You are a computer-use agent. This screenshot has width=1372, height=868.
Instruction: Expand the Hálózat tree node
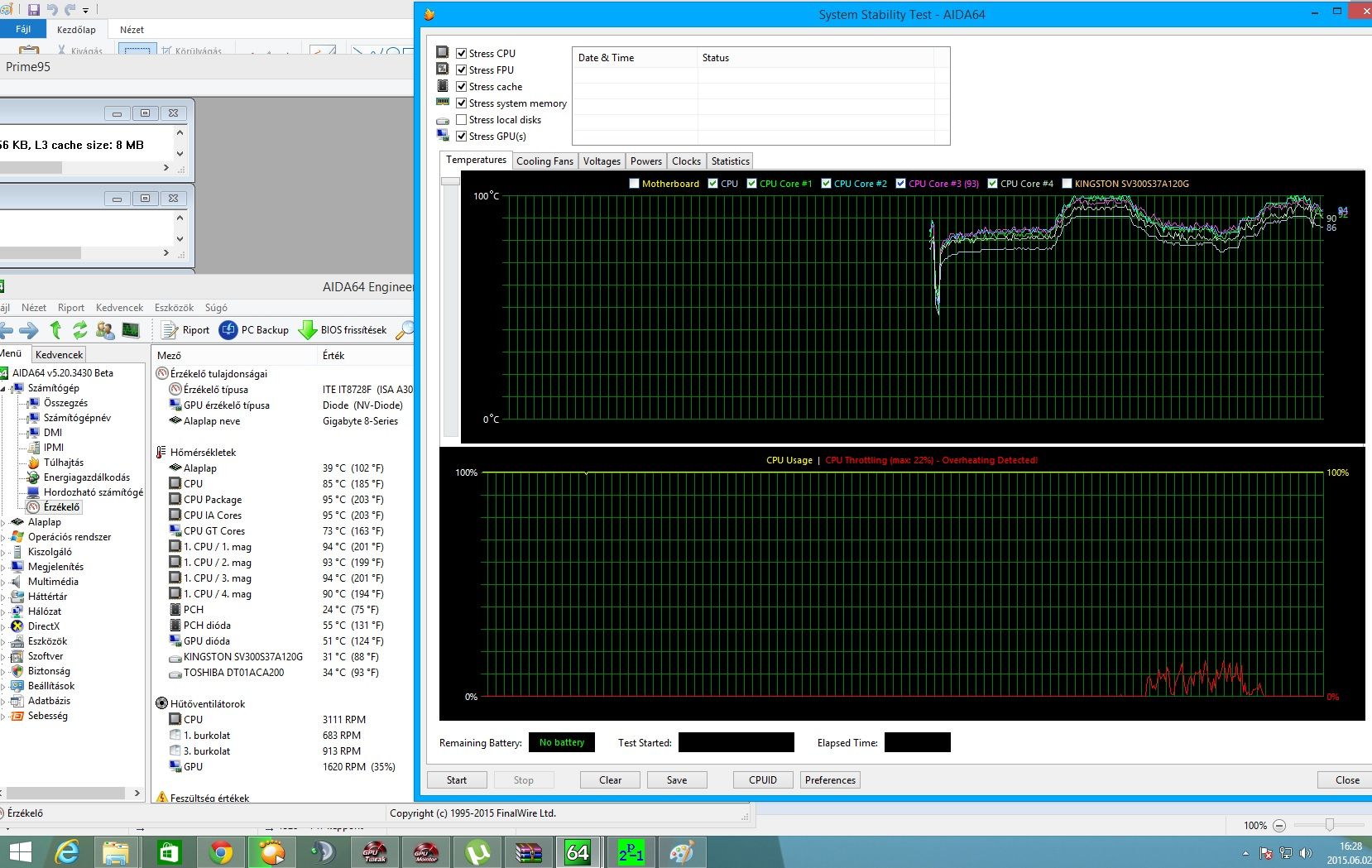pos(3,612)
